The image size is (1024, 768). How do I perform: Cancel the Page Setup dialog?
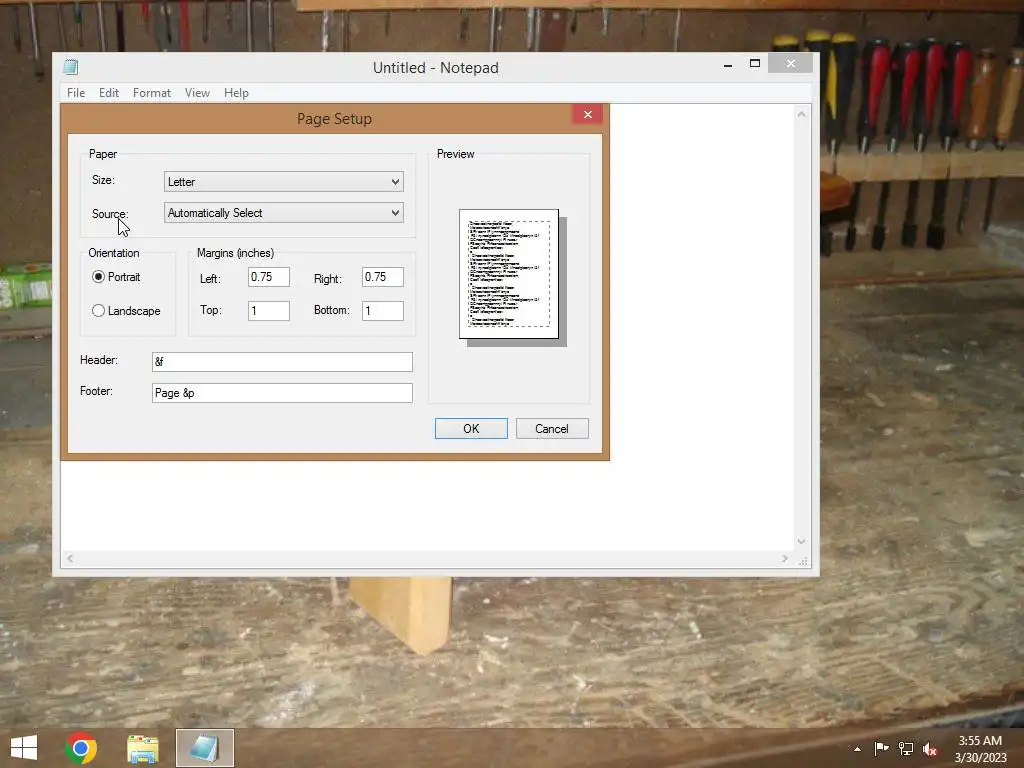tap(552, 428)
